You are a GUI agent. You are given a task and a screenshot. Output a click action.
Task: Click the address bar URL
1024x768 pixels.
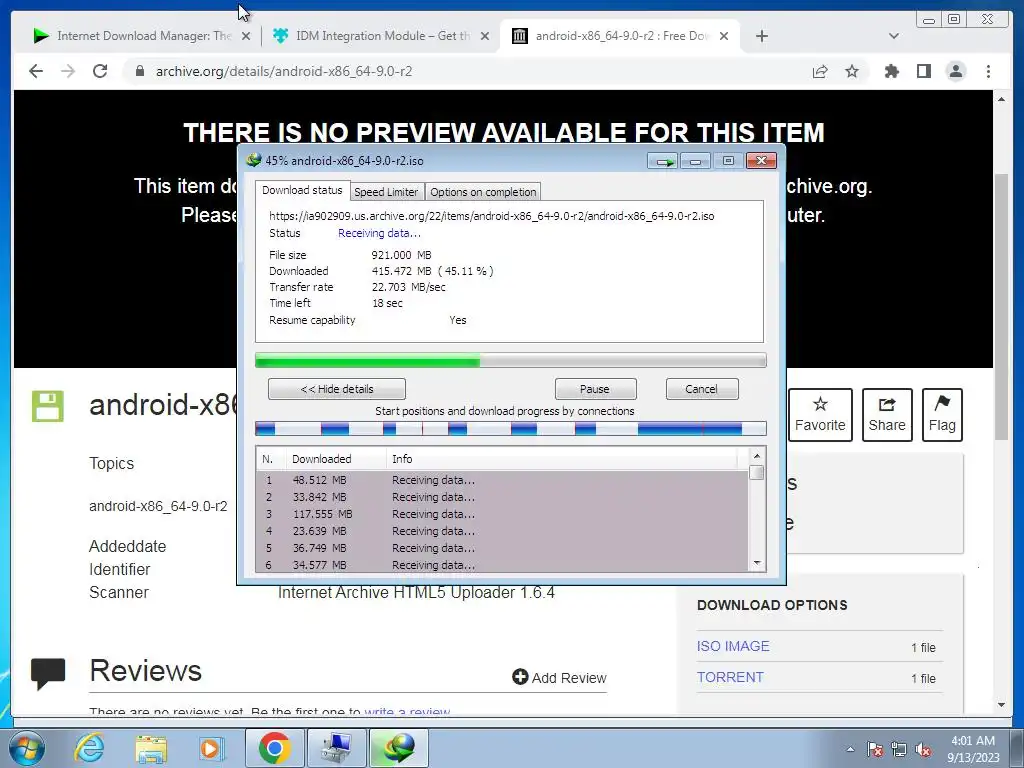(x=284, y=71)
